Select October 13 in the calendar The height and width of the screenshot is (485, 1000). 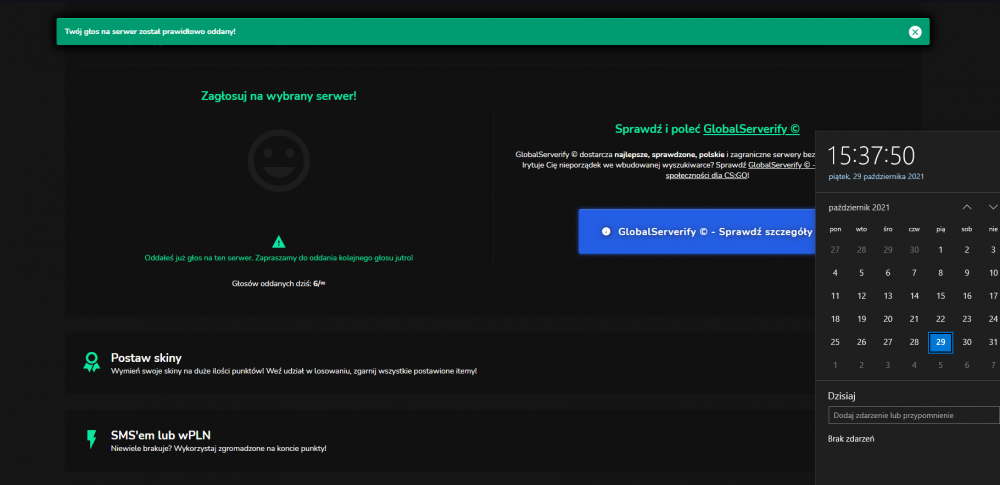point(888,296)
